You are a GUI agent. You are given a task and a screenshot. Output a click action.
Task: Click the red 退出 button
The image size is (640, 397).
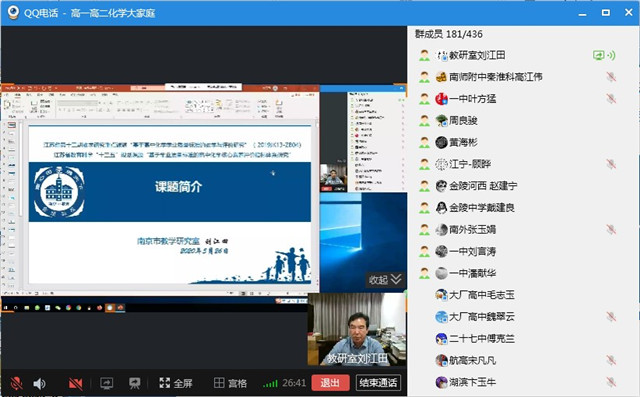(x=330, y=383)
